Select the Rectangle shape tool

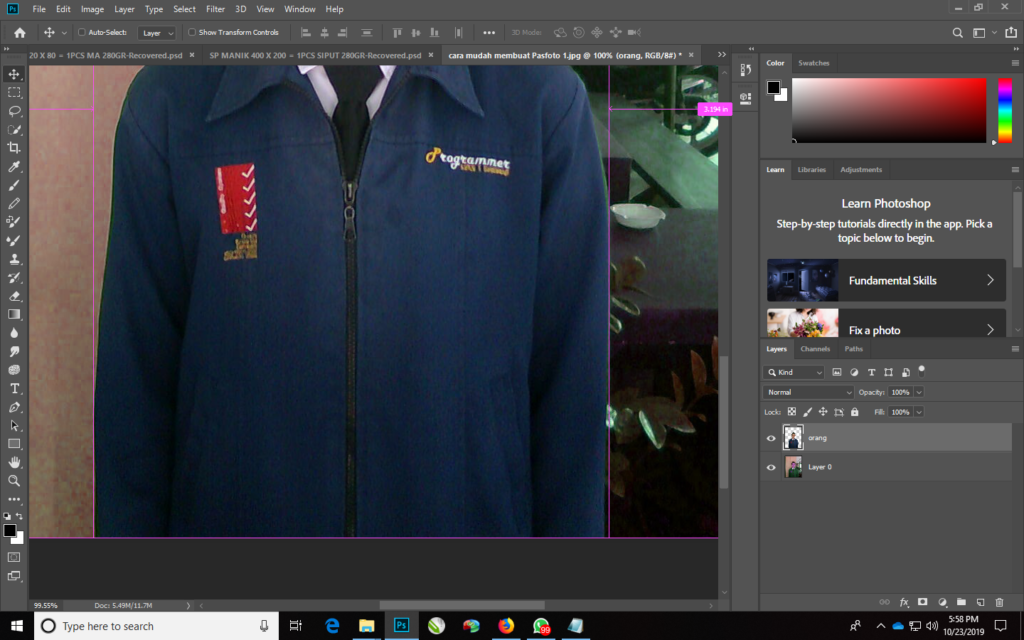click(x=14, y=443)
